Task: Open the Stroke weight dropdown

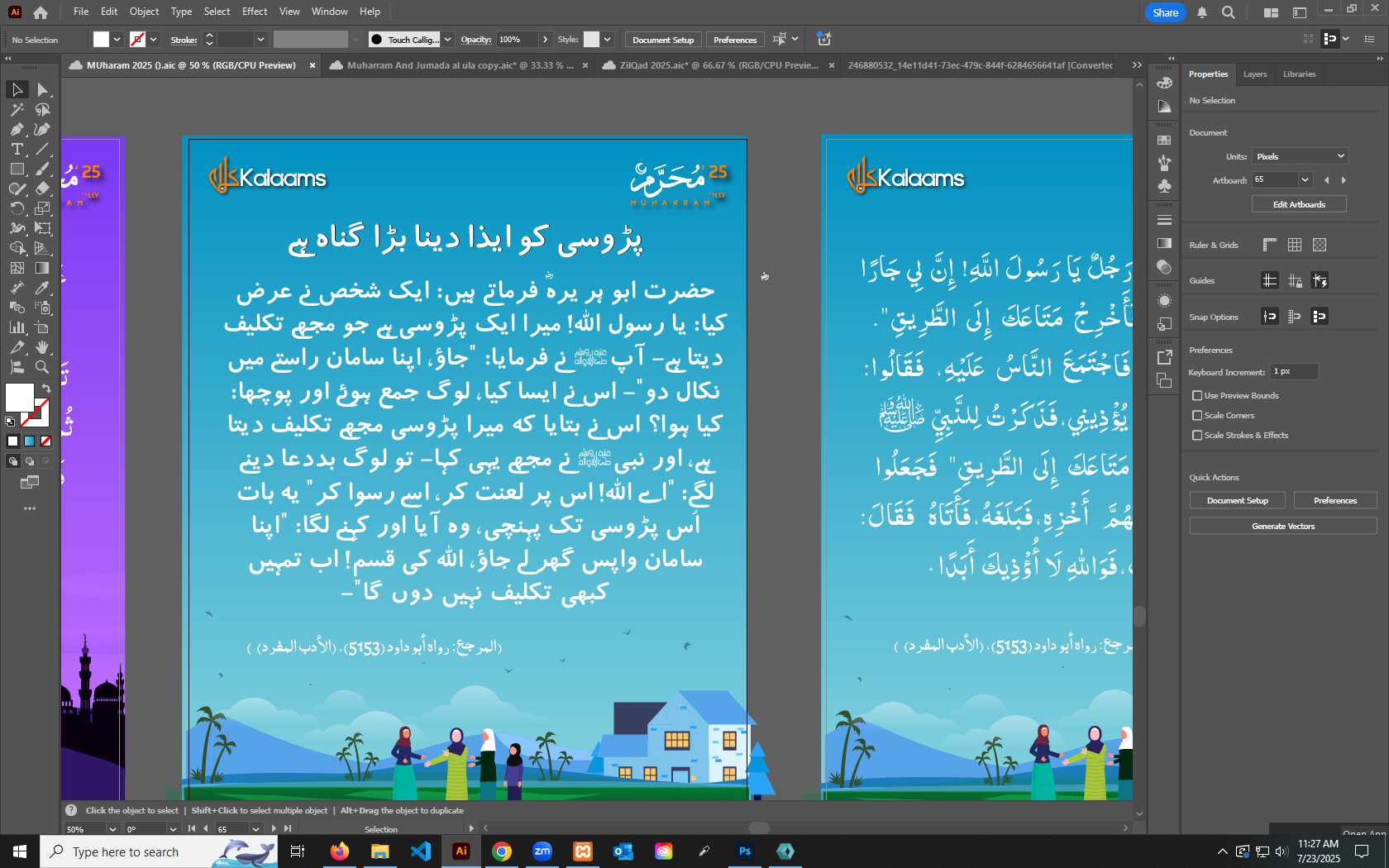Action: coord(260,40)
